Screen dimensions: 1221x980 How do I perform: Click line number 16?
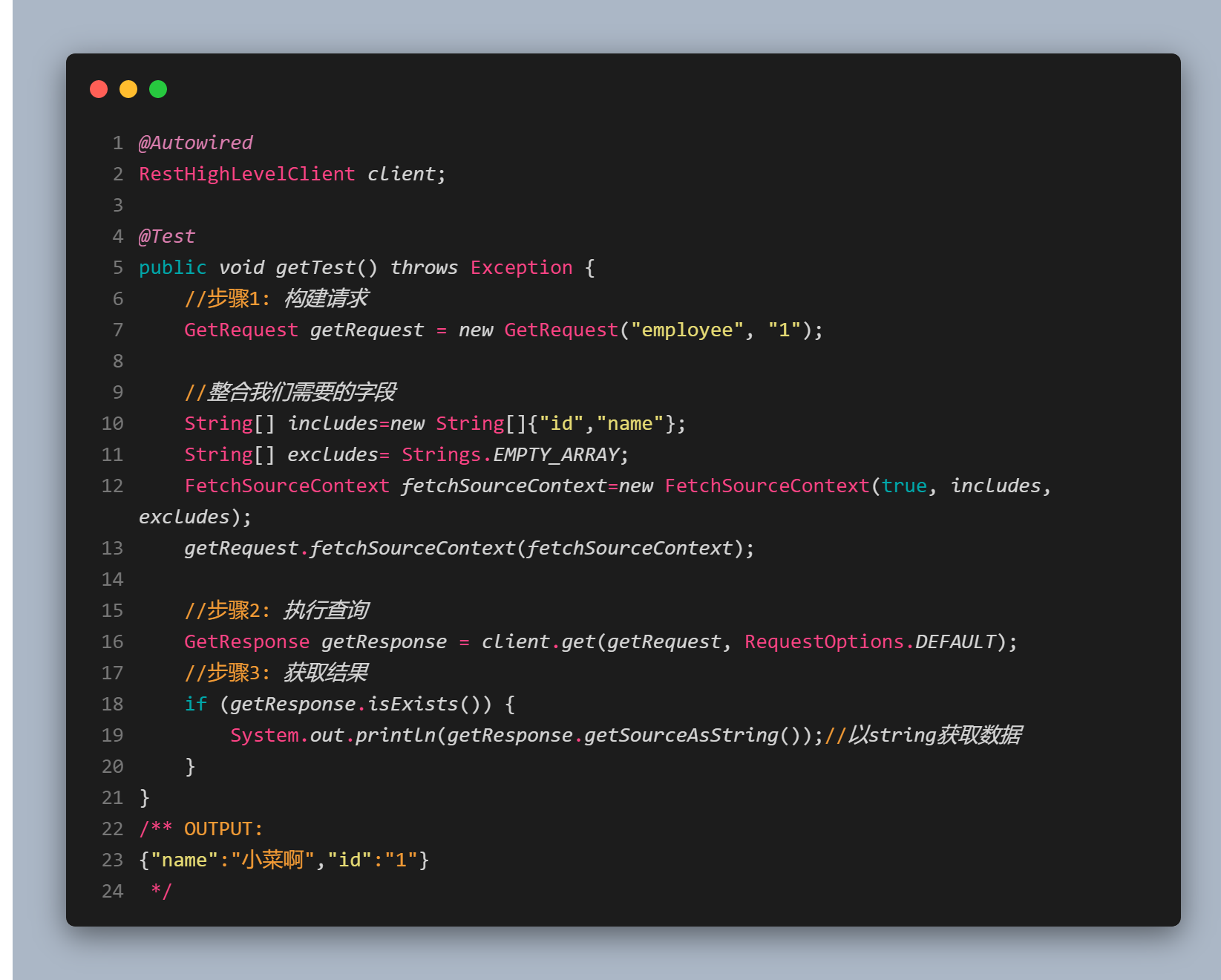[x=112, y=641]
